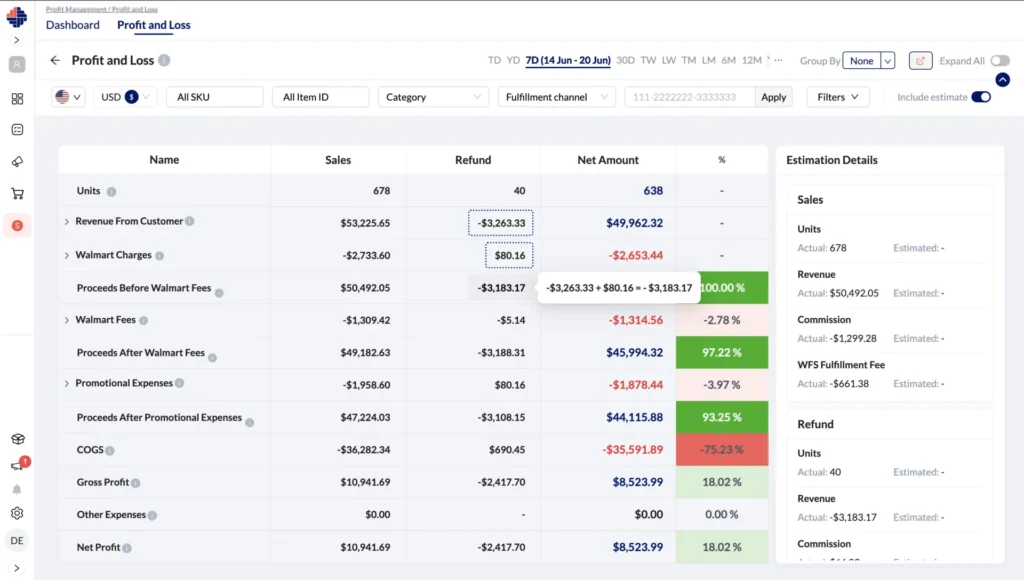The height and width of the screenshot is (580, 1024).
Task: Click the COGS percentage -75.23 % cell
Action: [x=722, y=449]
